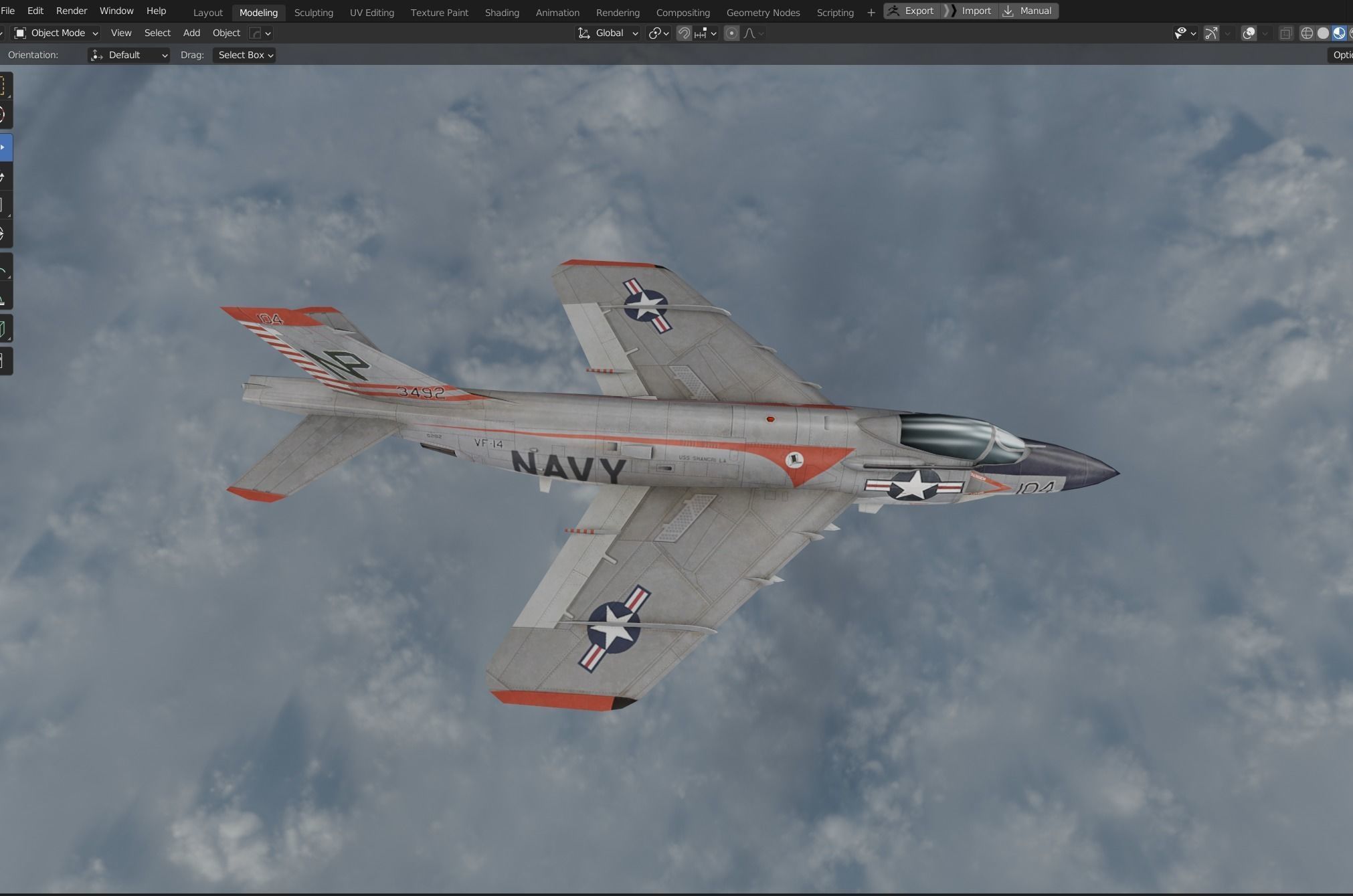The height and width of the screenshot is (896, 1353).
Task: Switch to Modeling workspace tab
Action: [258, 13]
